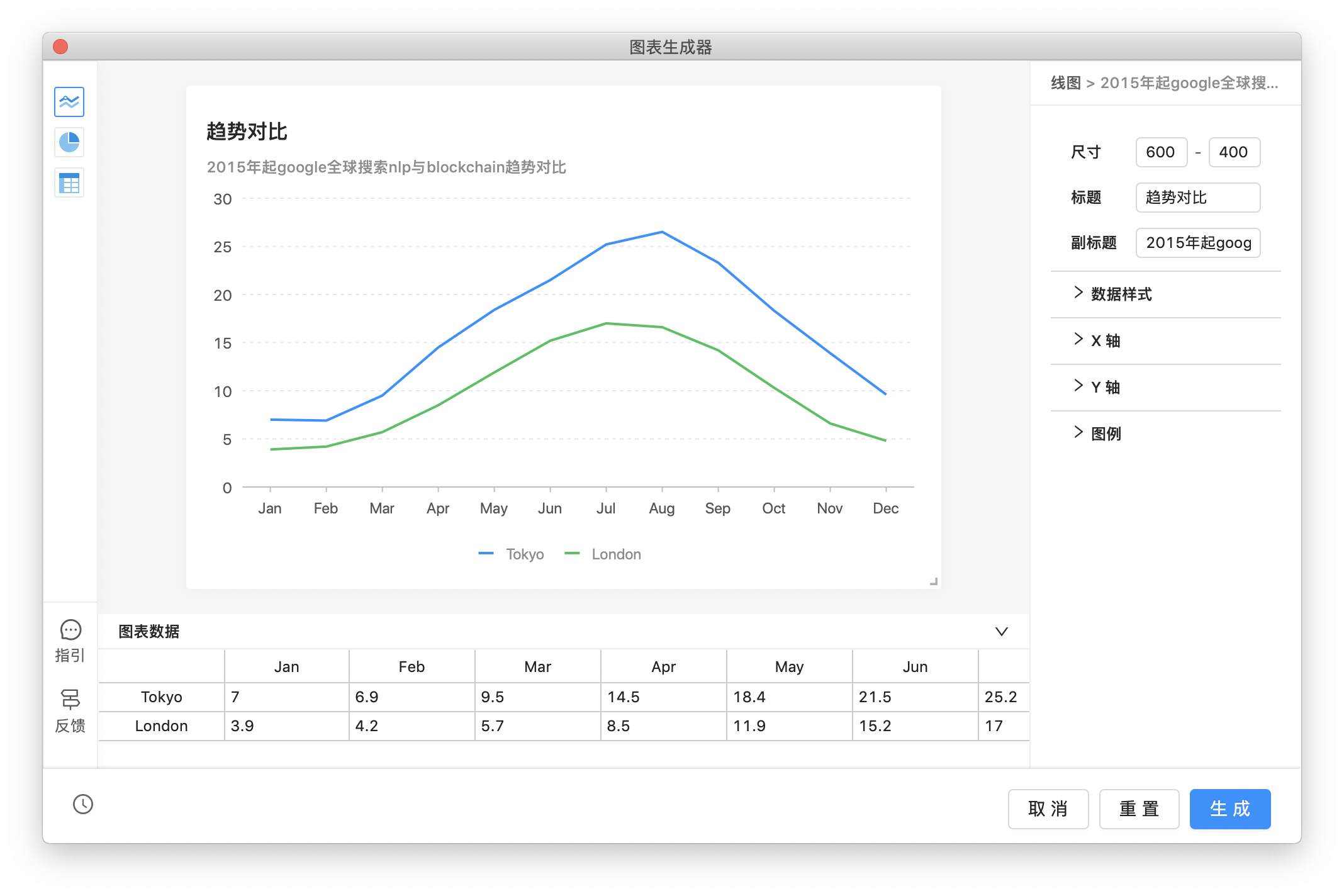Select the pie chart type icon
The width and height of the screenshot is (1344, 896).
pos(69,142)
